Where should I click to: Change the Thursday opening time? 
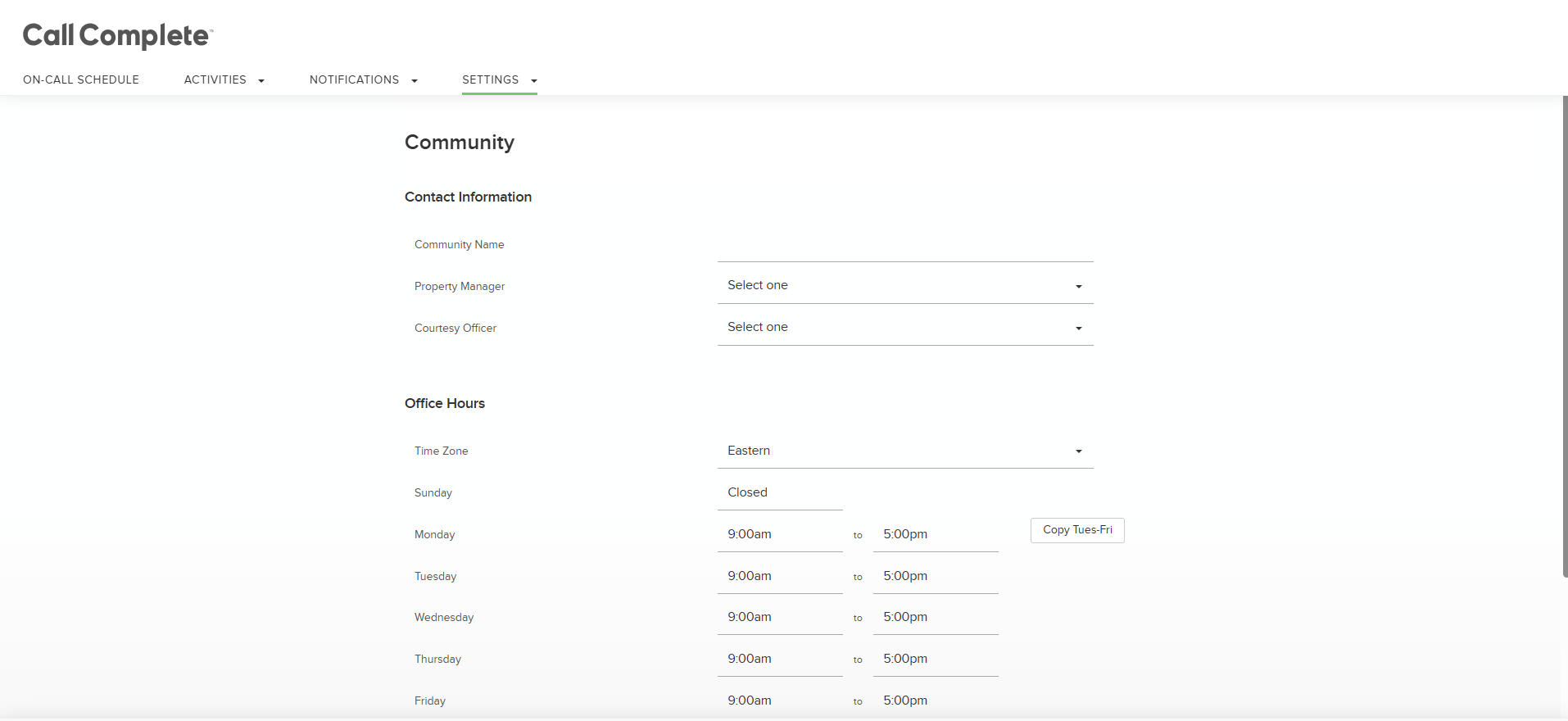pyautogui.click(x=780, y=659)
